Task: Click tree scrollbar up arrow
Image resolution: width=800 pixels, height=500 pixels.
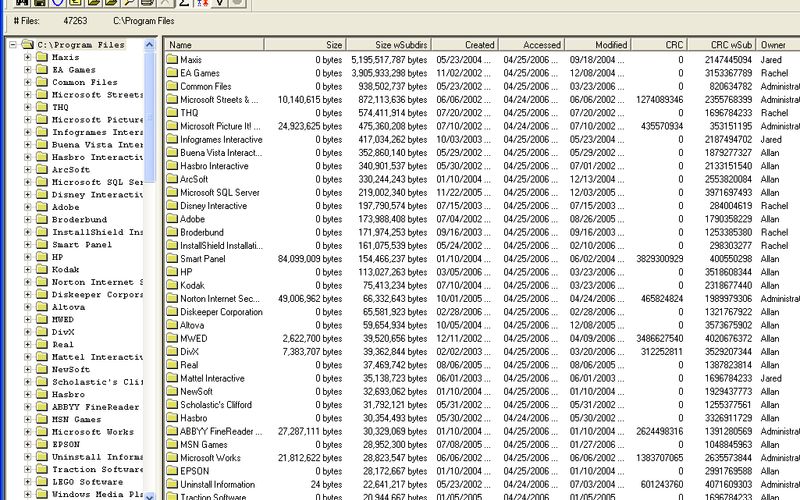Action: click(x=149, y=45)
